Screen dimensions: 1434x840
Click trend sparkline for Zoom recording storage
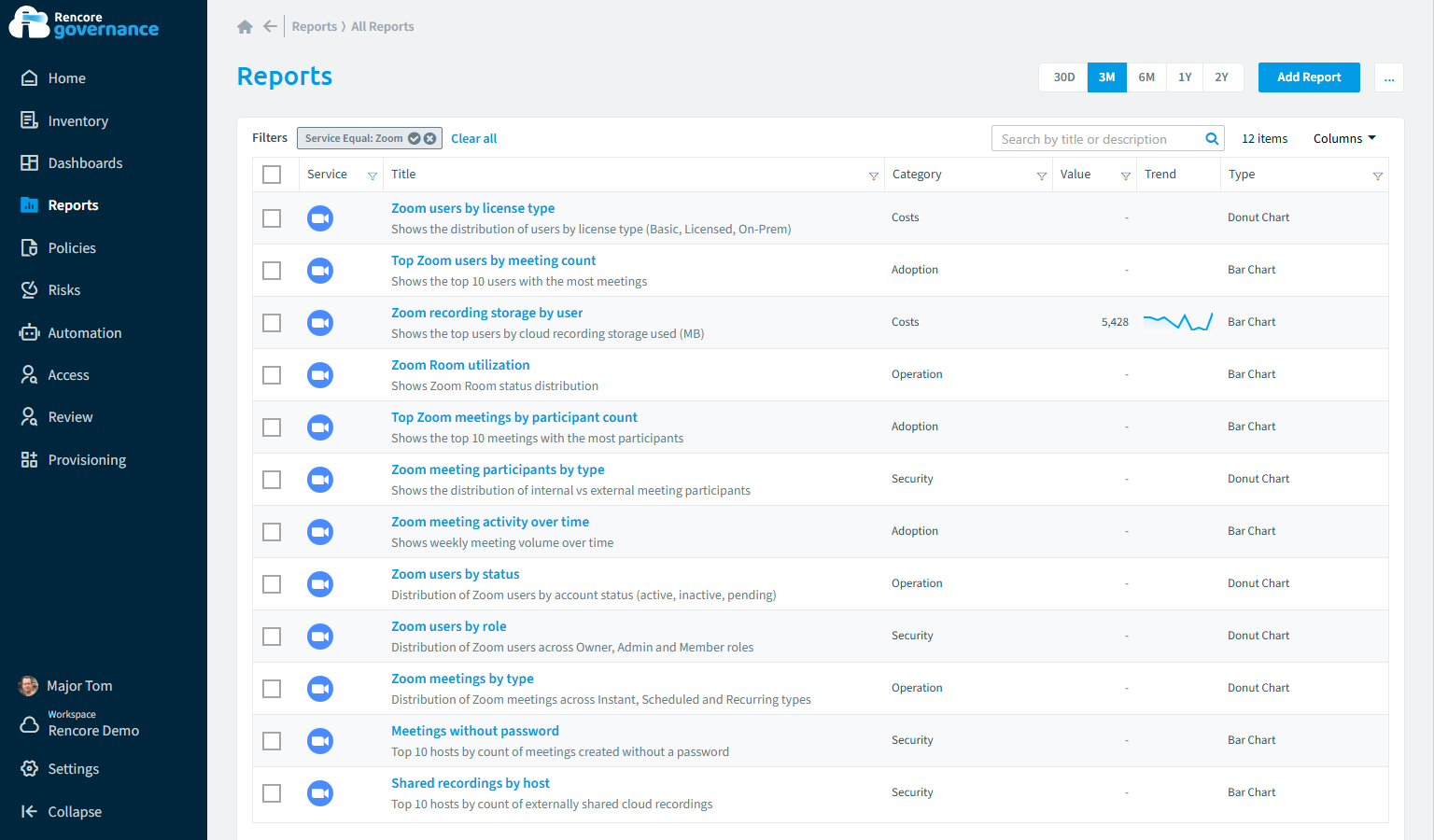tap(1178, 322)
